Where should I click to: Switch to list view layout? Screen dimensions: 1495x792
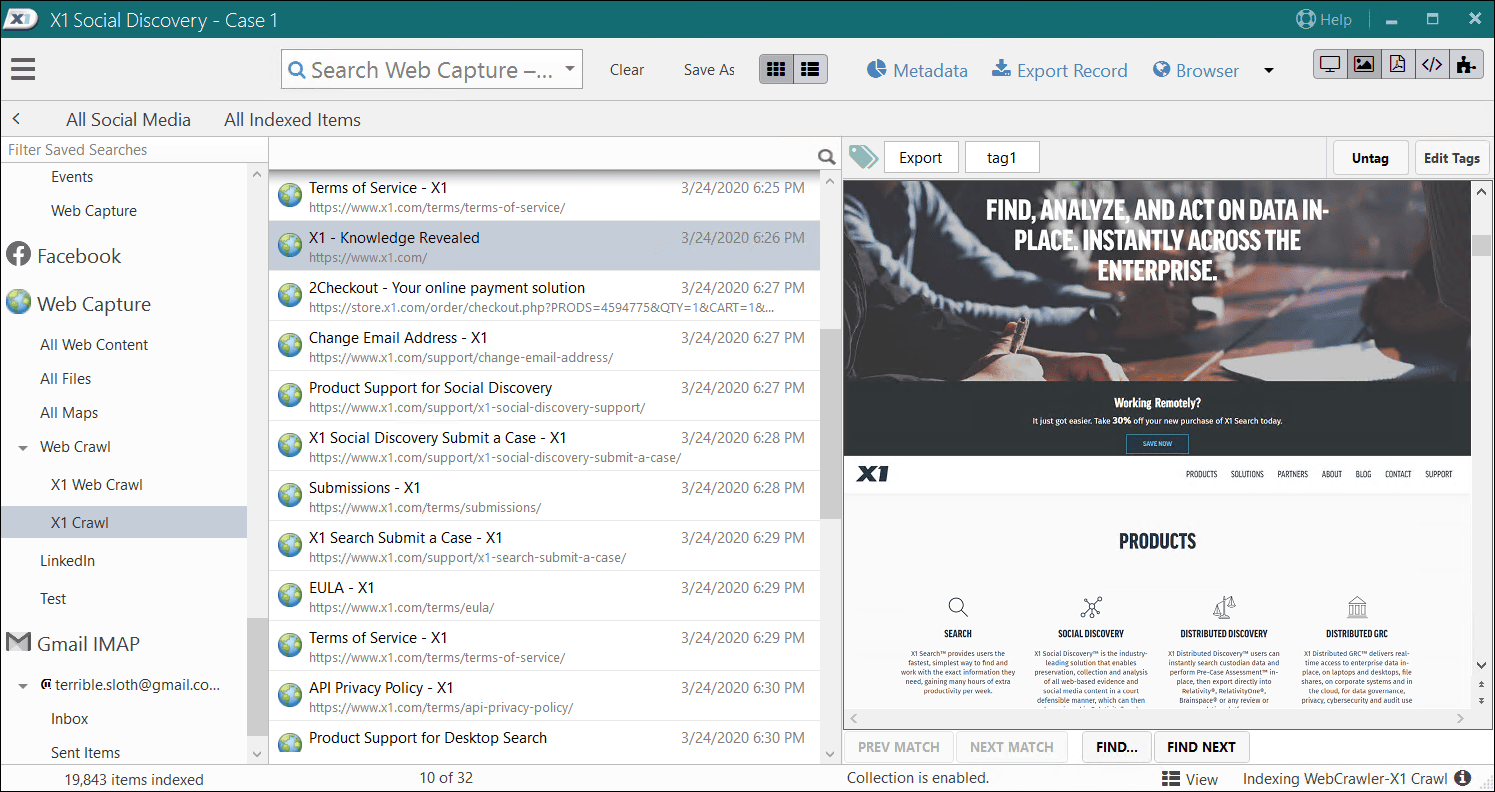(x=810, y=69)
